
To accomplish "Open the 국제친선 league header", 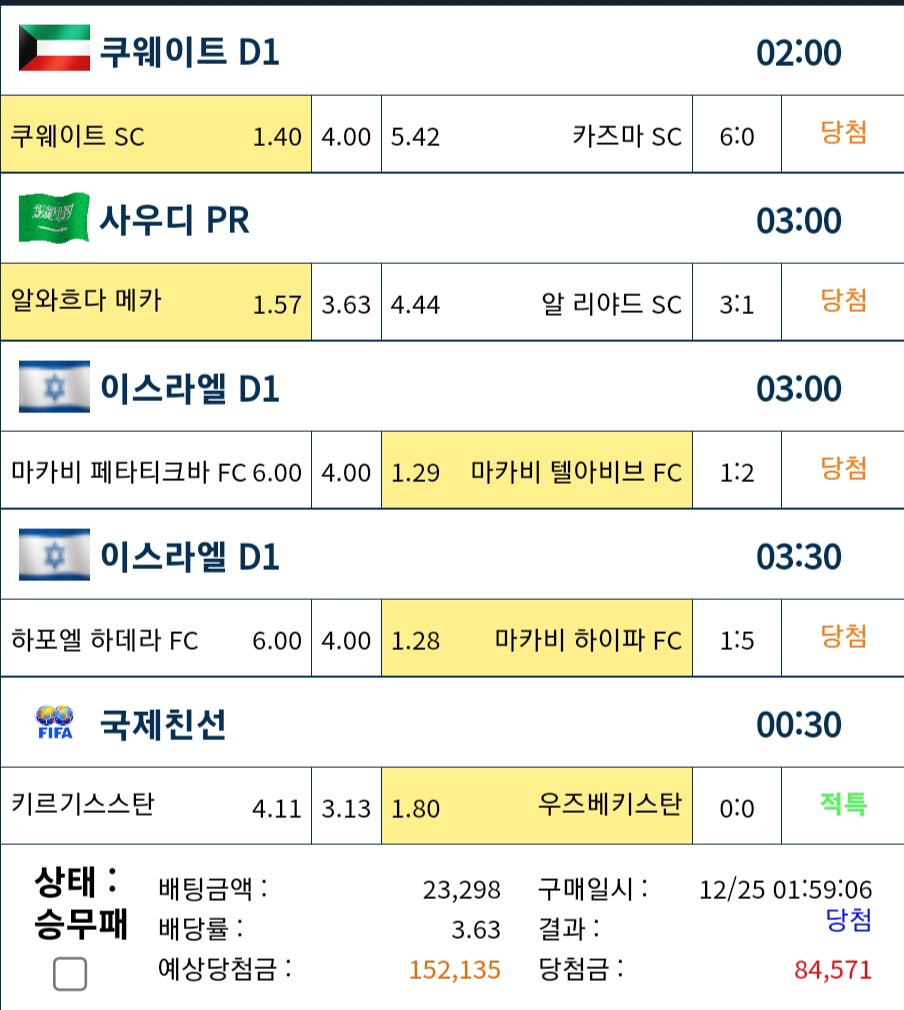I will pyautogui.click(x=452, y=722).
